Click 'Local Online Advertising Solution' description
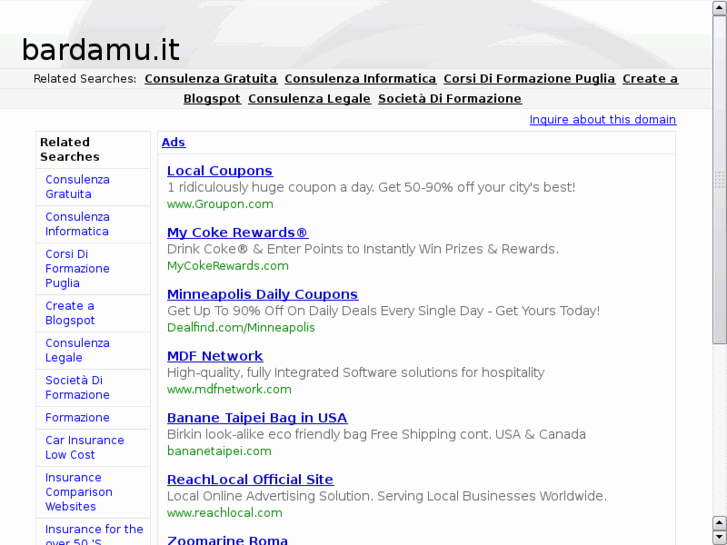Screen dimensions: 727x545 tap(387, 496)
